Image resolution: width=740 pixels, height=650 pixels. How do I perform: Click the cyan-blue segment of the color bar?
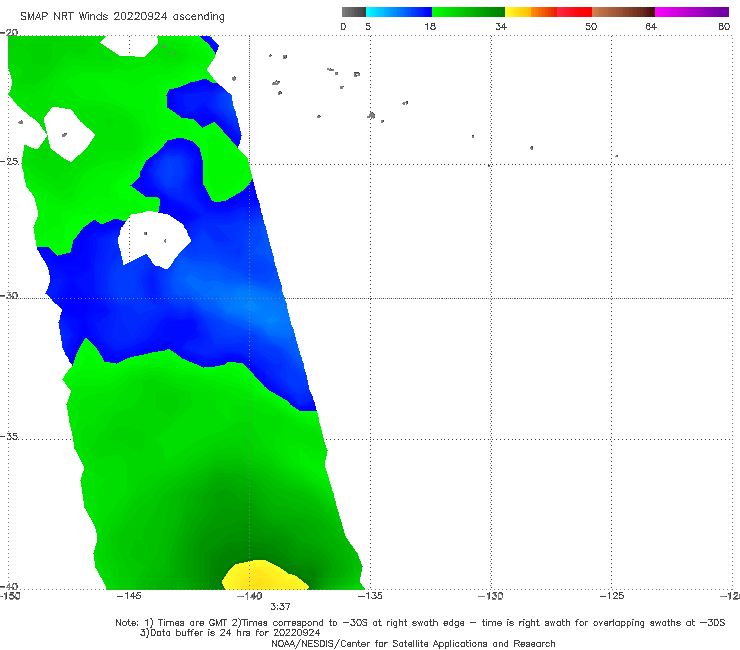(x=399, y=12)
